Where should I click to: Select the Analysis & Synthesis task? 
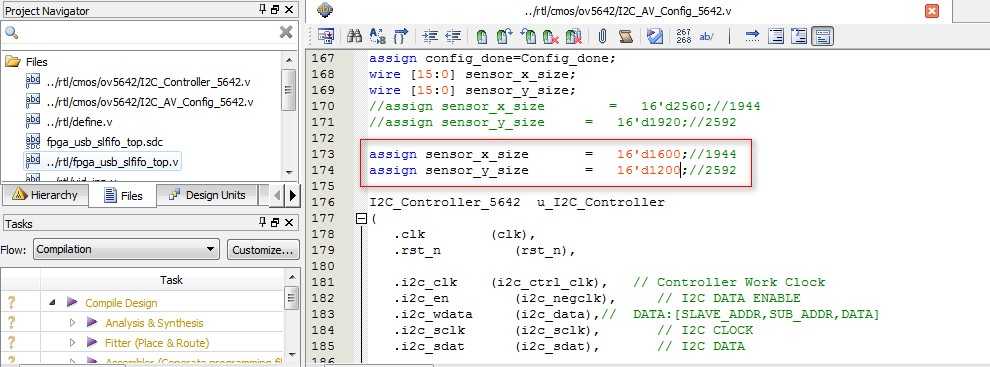154,323
